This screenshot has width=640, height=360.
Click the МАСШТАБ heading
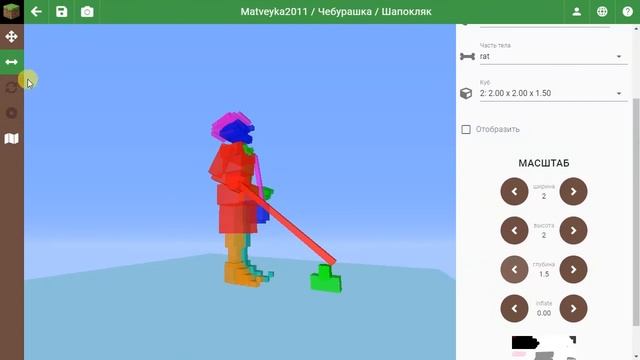544,163
